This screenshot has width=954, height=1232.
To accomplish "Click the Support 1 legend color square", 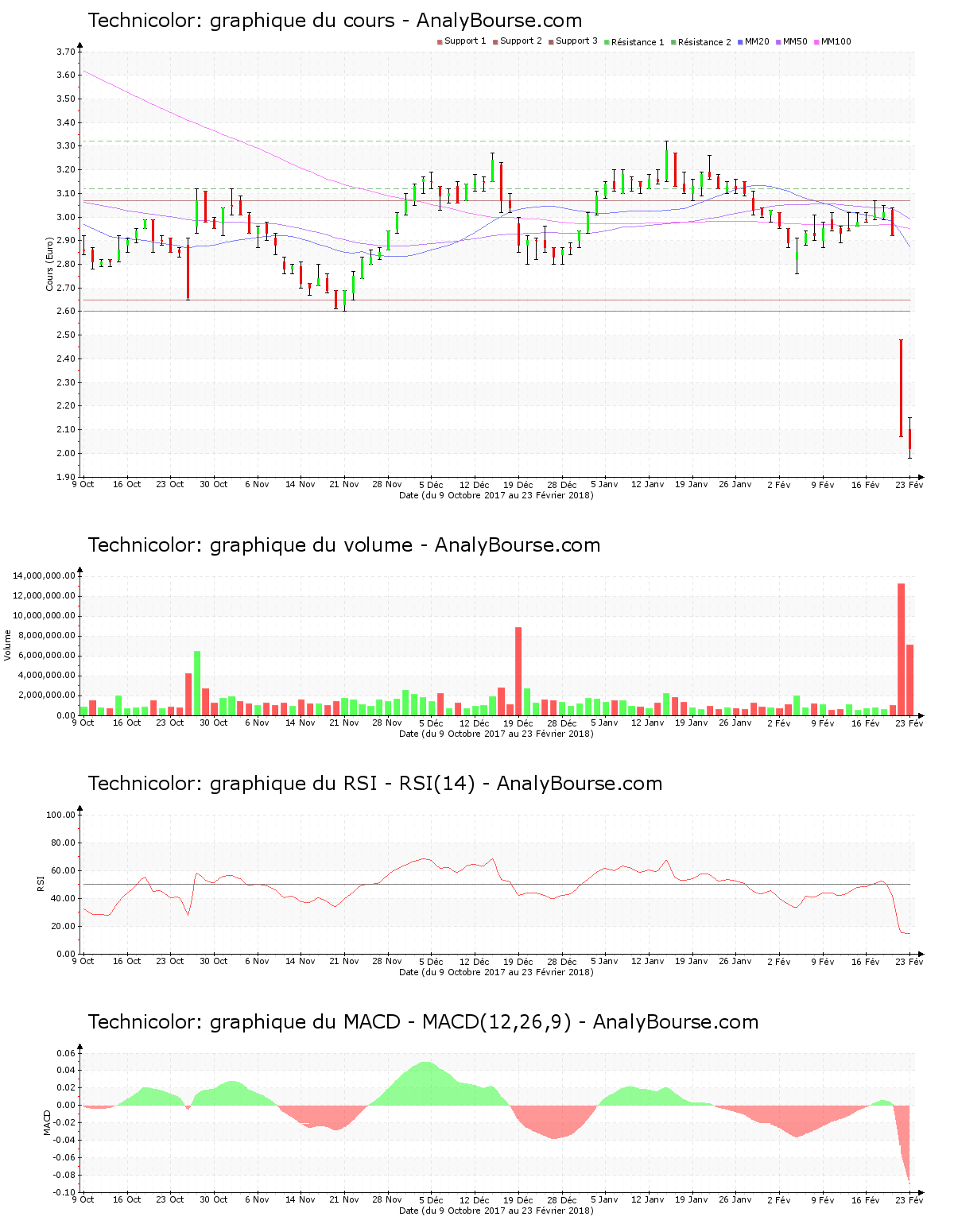I will coord(440,41).
